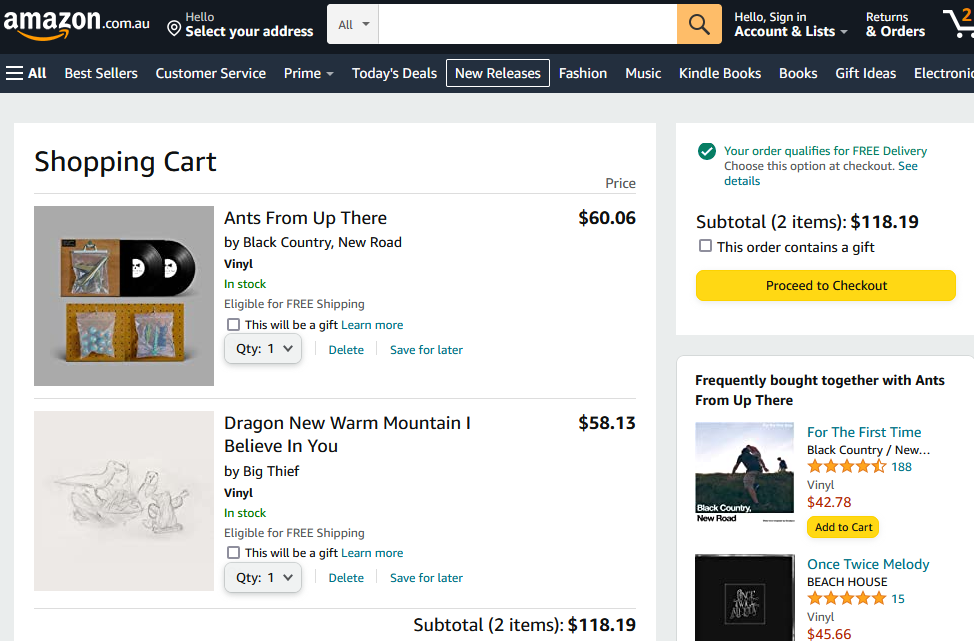Open the Qty dropdown for Dragon New Warm Mountain
974x641 pixels.
tap(263, 577)
